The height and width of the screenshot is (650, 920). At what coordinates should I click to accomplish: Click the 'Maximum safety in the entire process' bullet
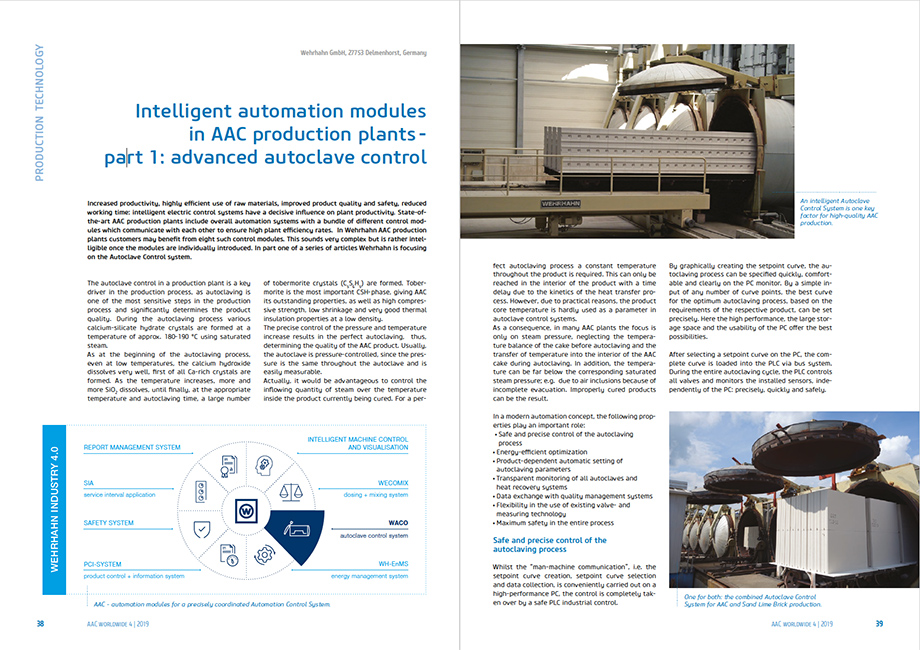click(x=554, y=523)
